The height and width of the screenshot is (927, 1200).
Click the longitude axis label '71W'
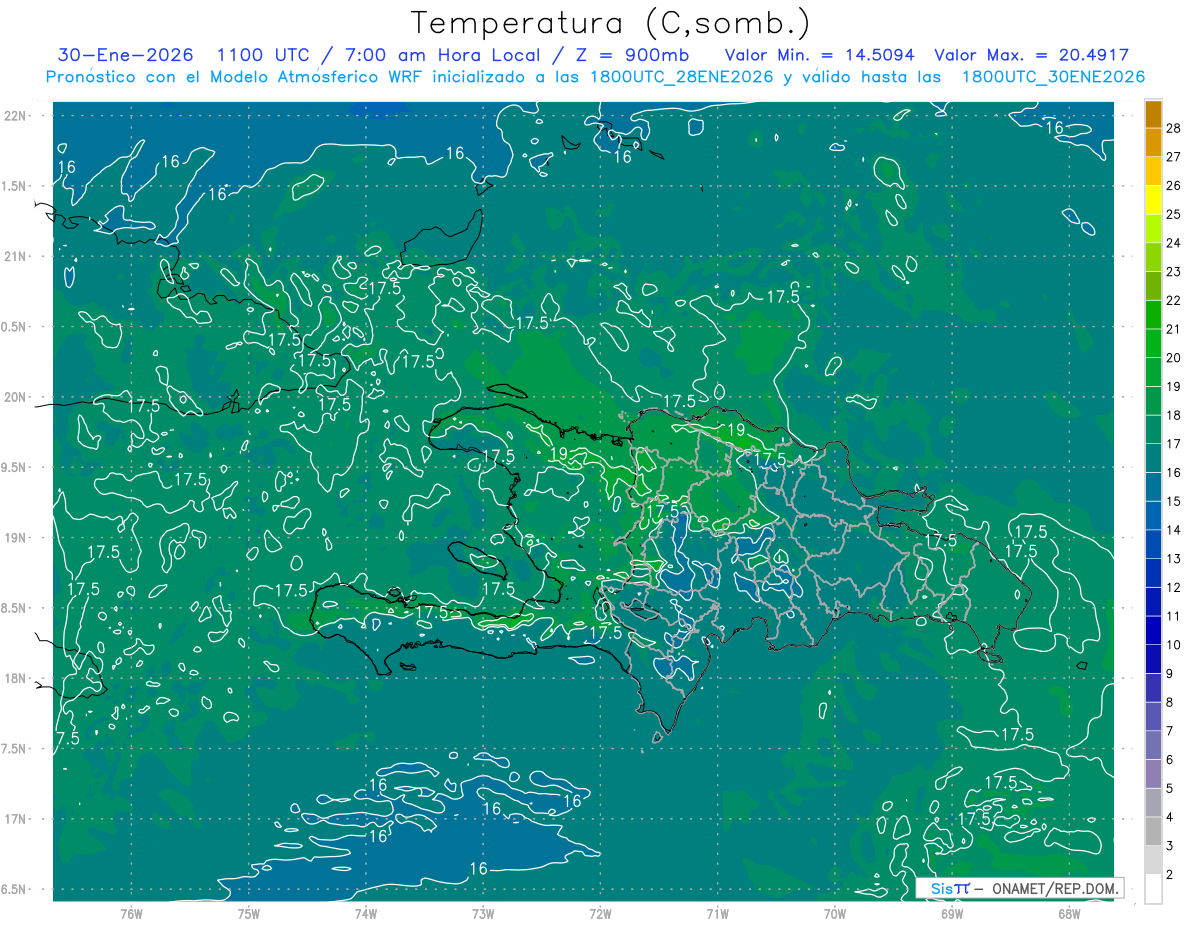click(717, 914)
